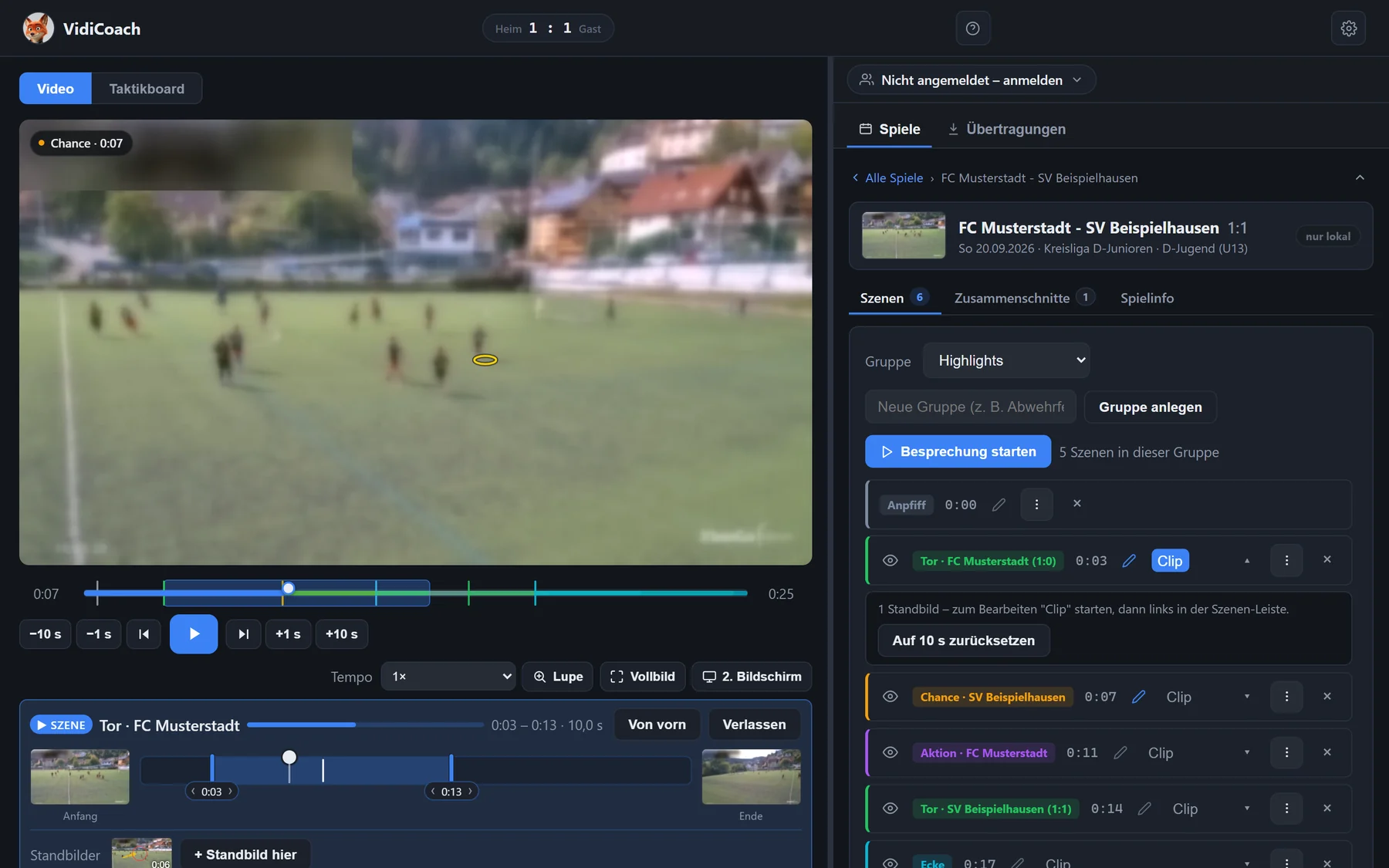Restart scene with Von vorn button
Image resolution: width=1389 pixels, height=868 pixels.
(x=657, y=724)
